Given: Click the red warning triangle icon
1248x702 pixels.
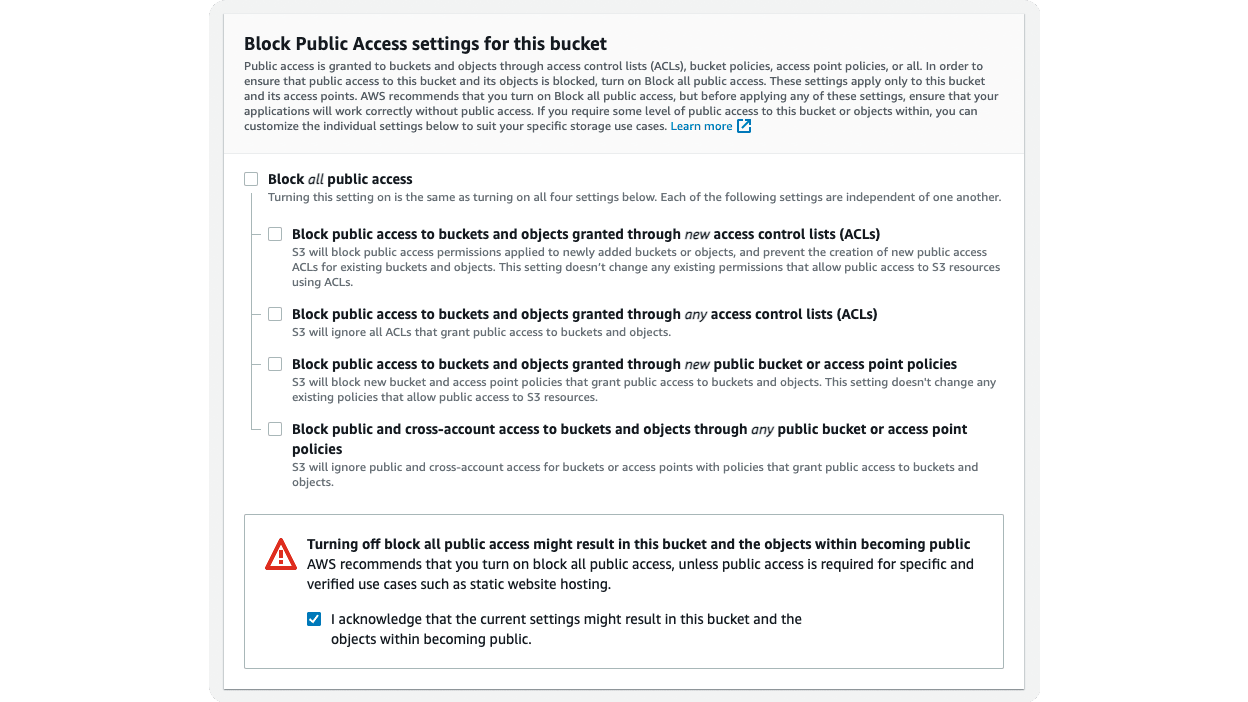Looking at the screenshot, I should (280, 553).
